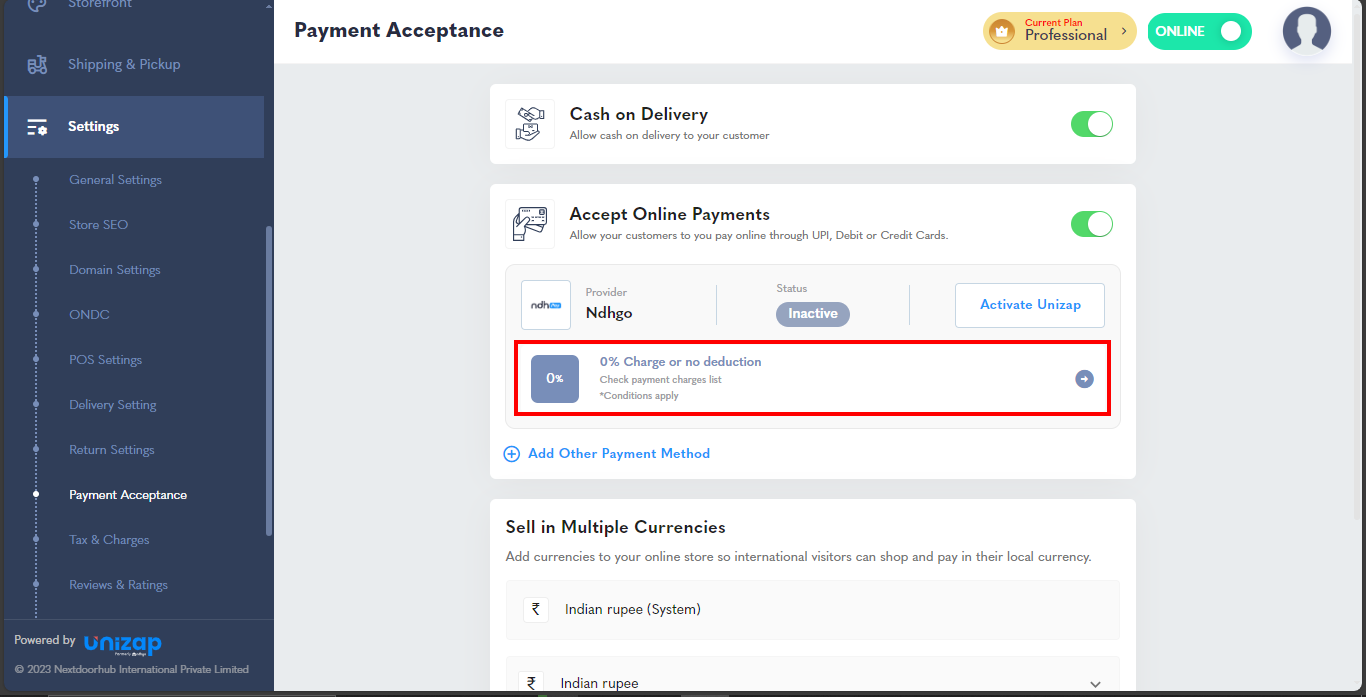Switch the store ONLINE toggle
1366x697 pixels.
pyautogui.click(x=1199, y=31)
